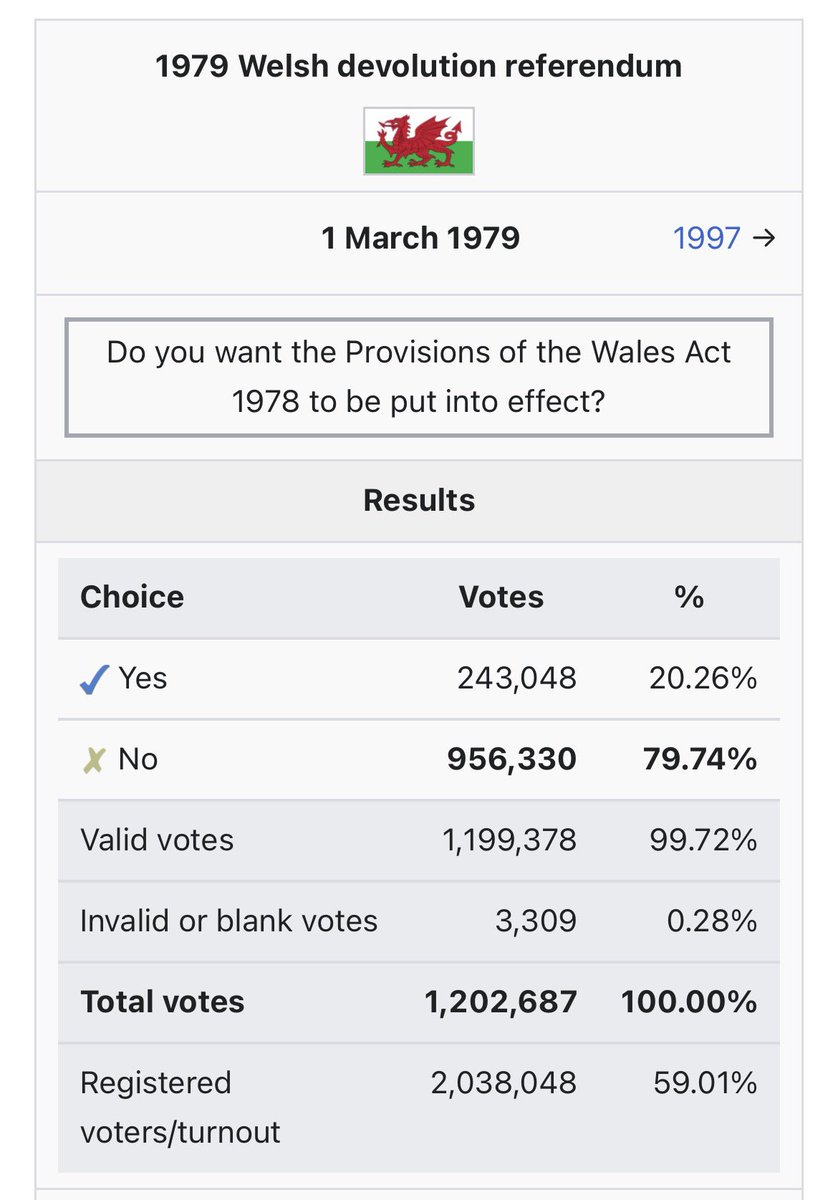Click Invalid or blank votes label

tap(229, 921)
